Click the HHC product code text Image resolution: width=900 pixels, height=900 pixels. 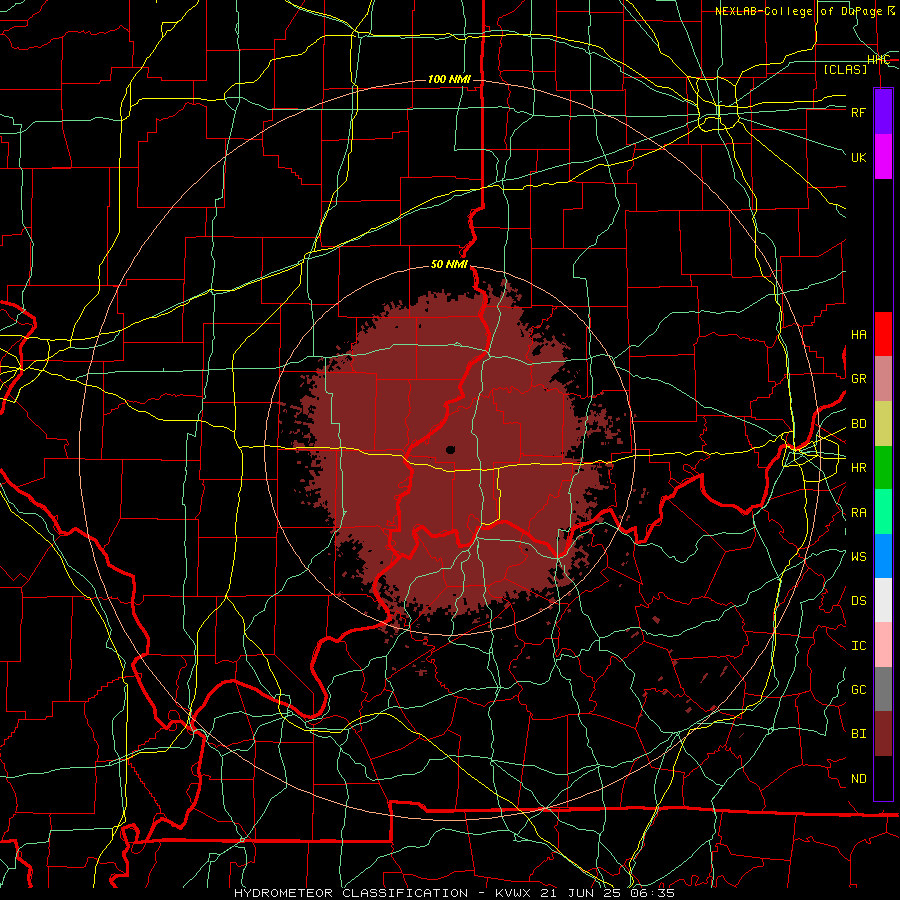(878, 60)
